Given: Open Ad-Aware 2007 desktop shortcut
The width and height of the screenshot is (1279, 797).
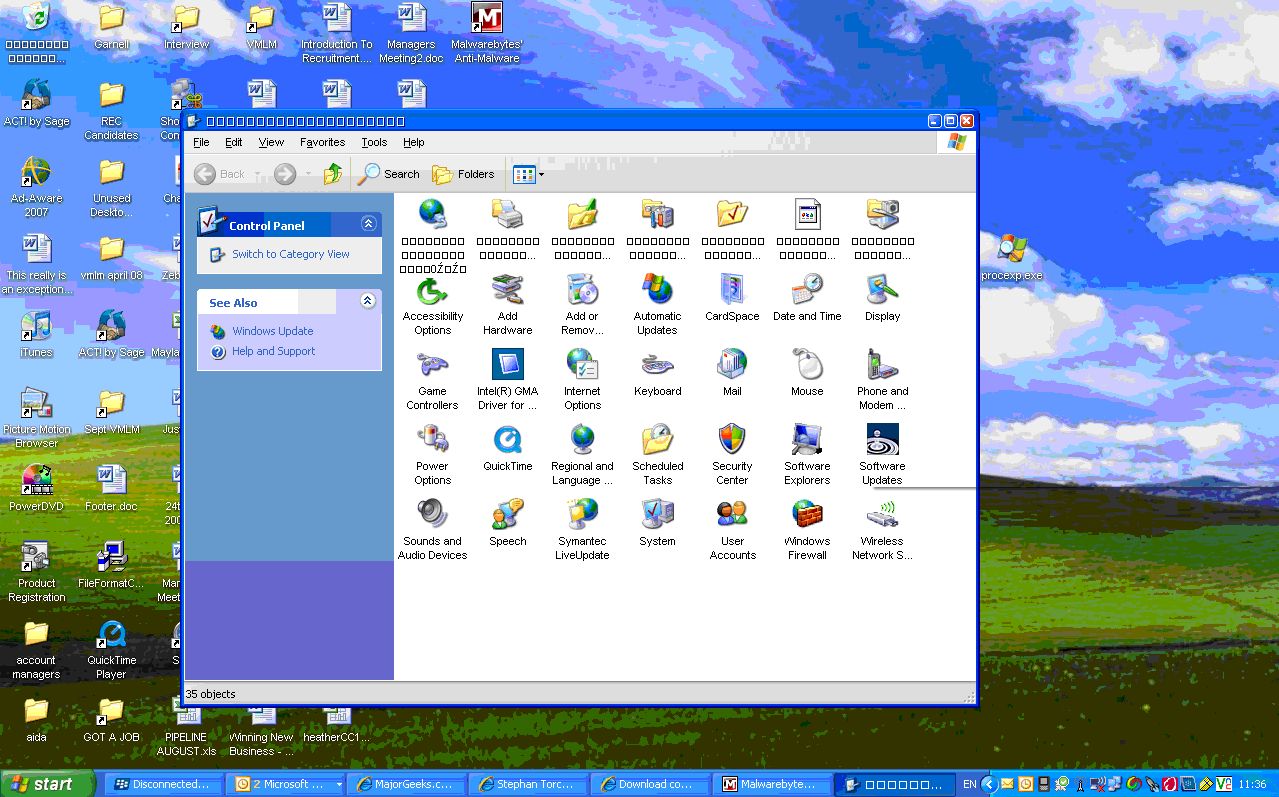Looking at the screenshot, I should point(36,187).
